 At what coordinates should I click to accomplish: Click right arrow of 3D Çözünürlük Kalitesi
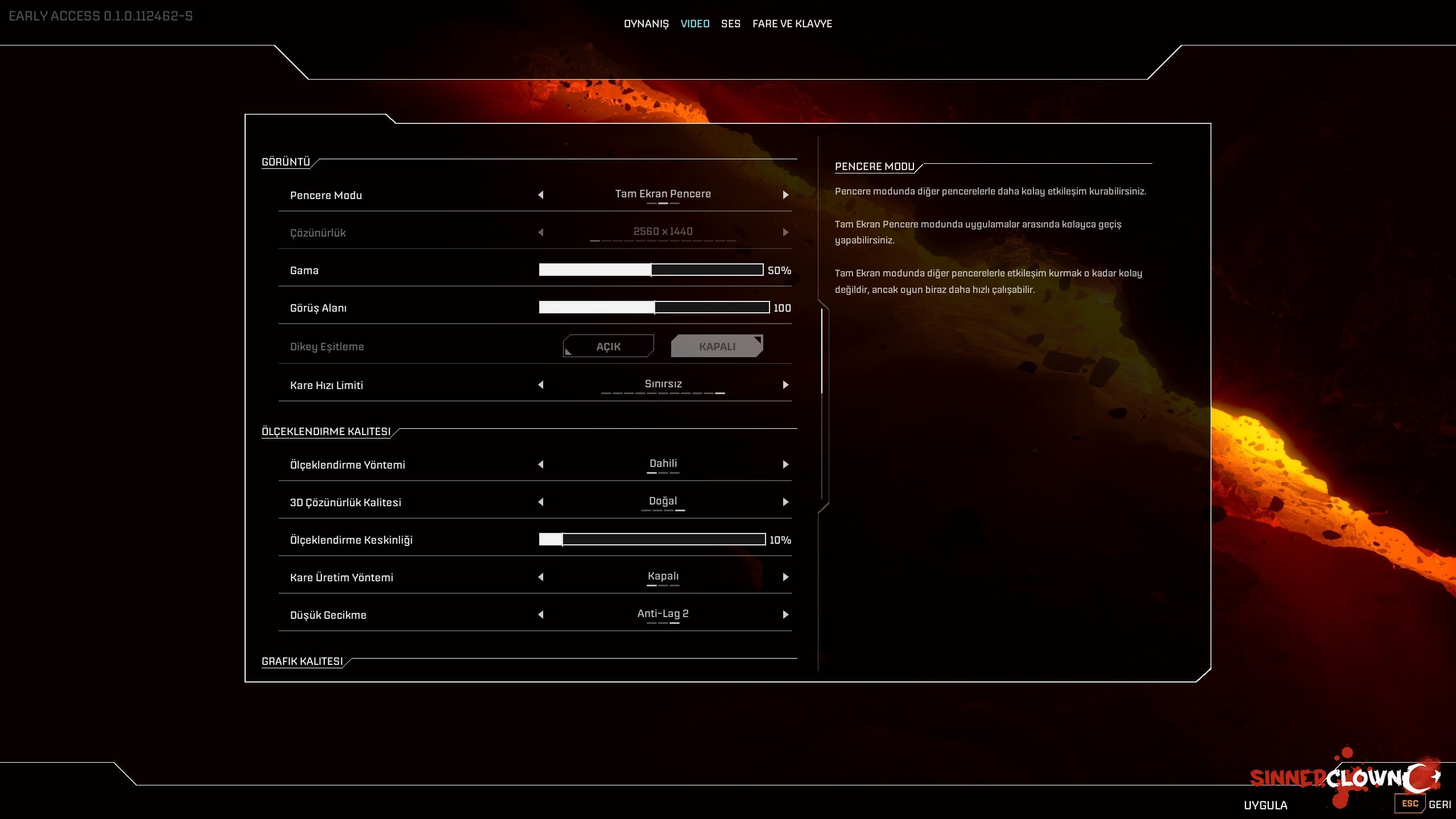(x=785, y=502)
